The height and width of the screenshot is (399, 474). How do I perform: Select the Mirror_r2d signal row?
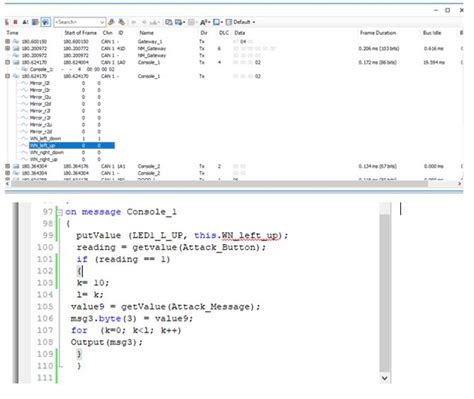point(65,132)
